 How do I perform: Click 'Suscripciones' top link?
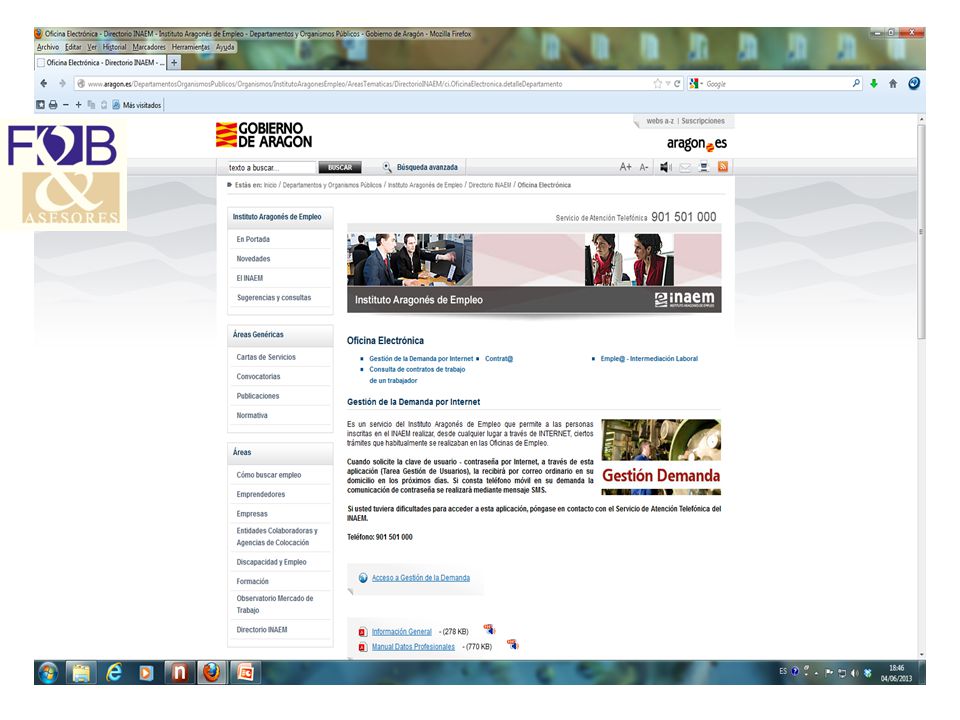[x=703, y=121]
